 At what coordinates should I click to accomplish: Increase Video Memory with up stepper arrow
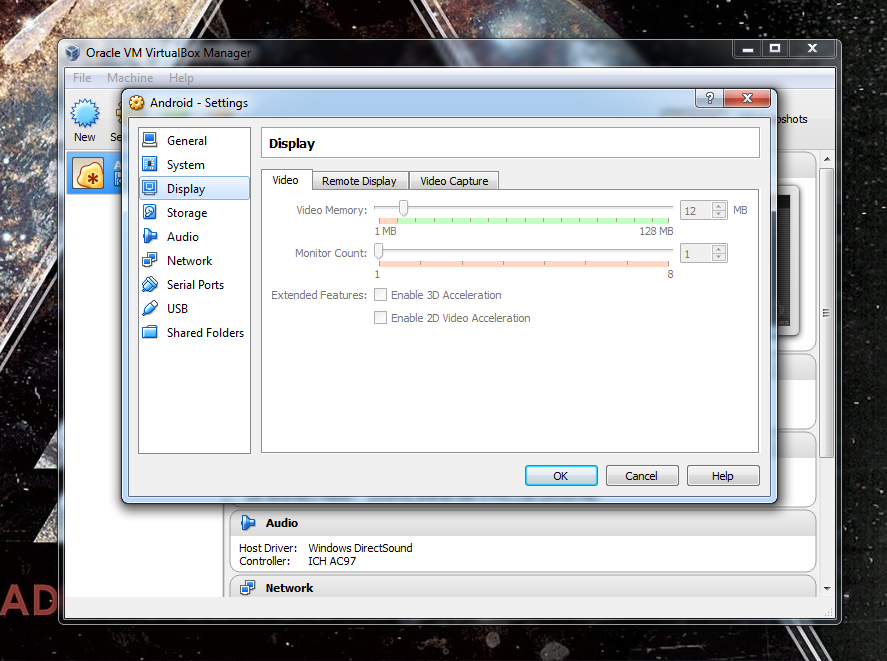[718, 206]
